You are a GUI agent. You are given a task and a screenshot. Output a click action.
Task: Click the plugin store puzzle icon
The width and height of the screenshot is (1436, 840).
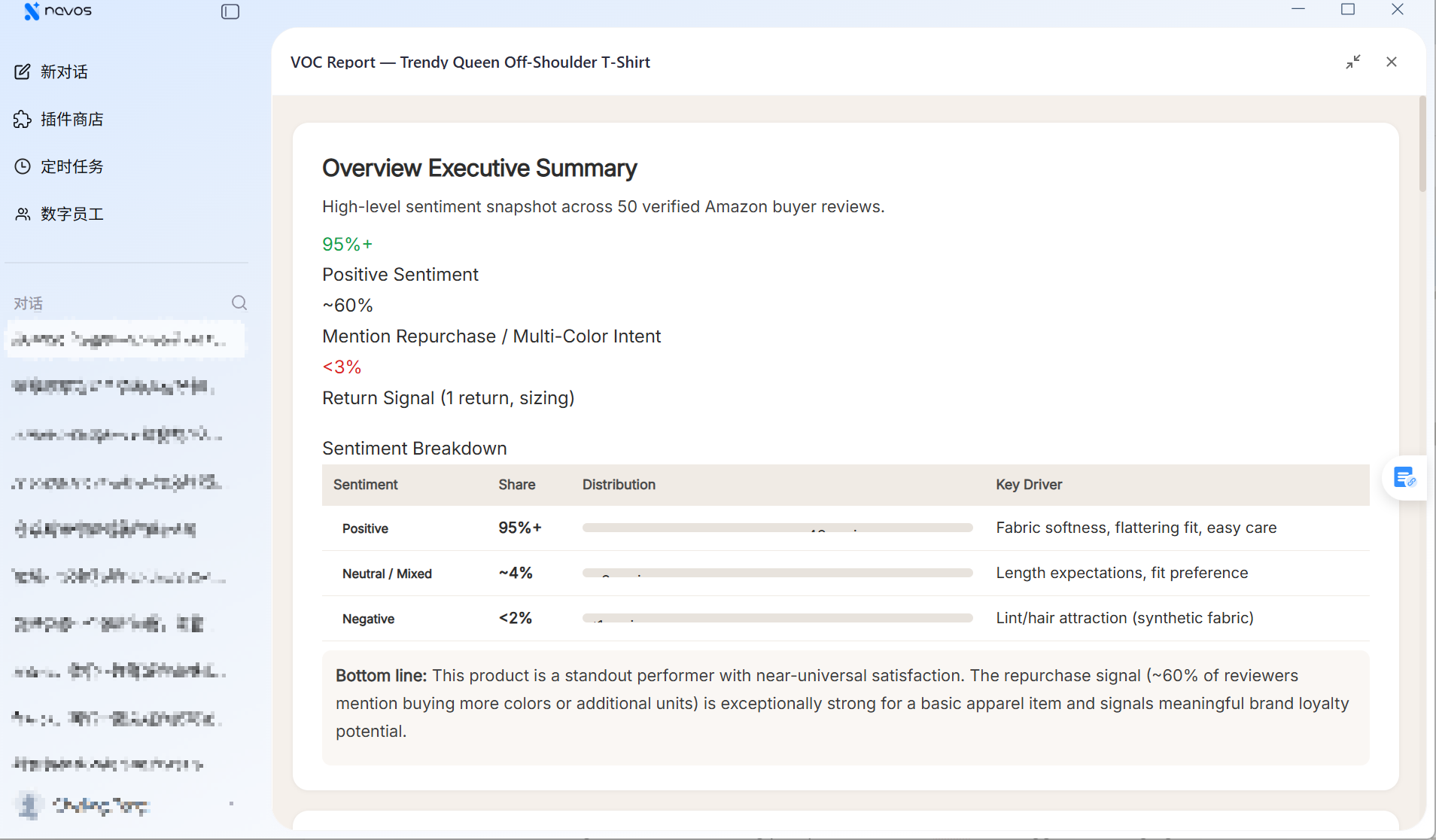23,119
